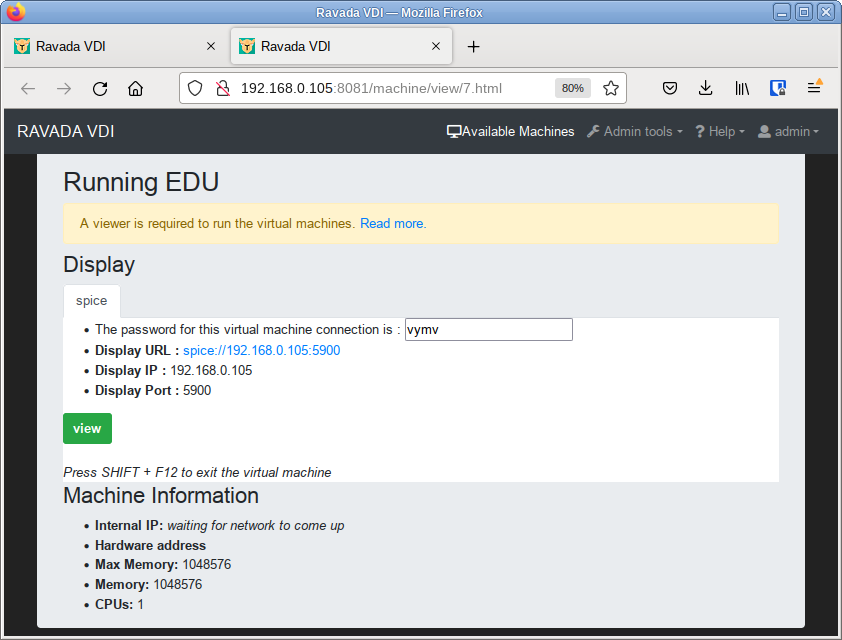Click the Firefox logo in title bar
The width and height of the screenshot is (842, 640).
[16, 12]
